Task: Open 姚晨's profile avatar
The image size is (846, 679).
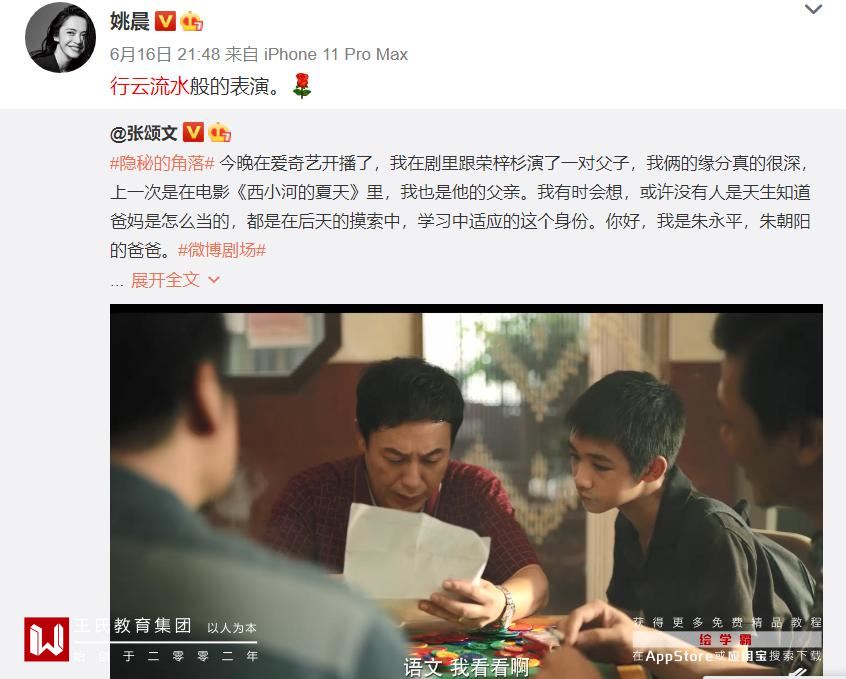Action: [x=60, y=38]
